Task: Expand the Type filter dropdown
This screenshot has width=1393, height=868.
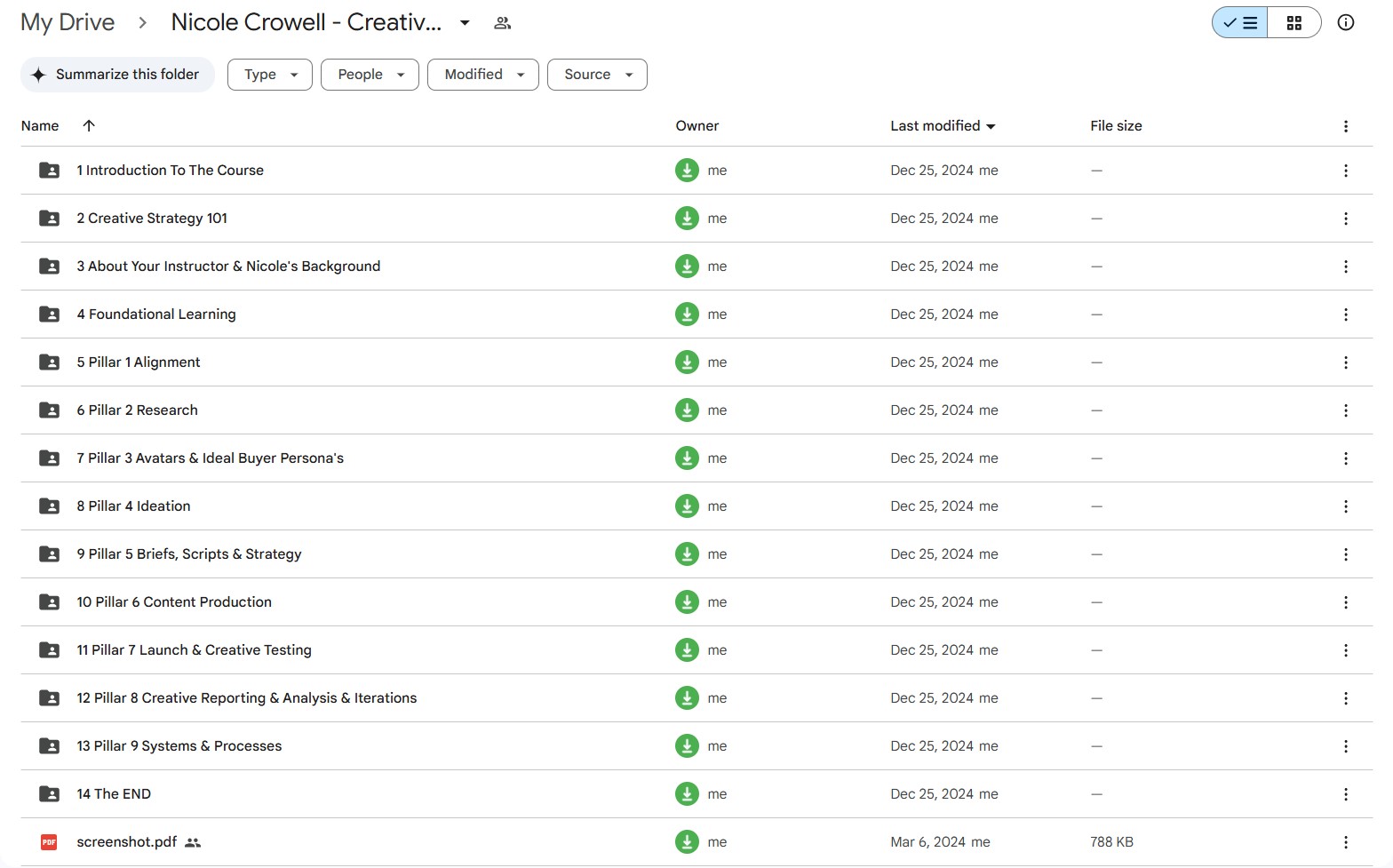Action: point(270,75)
